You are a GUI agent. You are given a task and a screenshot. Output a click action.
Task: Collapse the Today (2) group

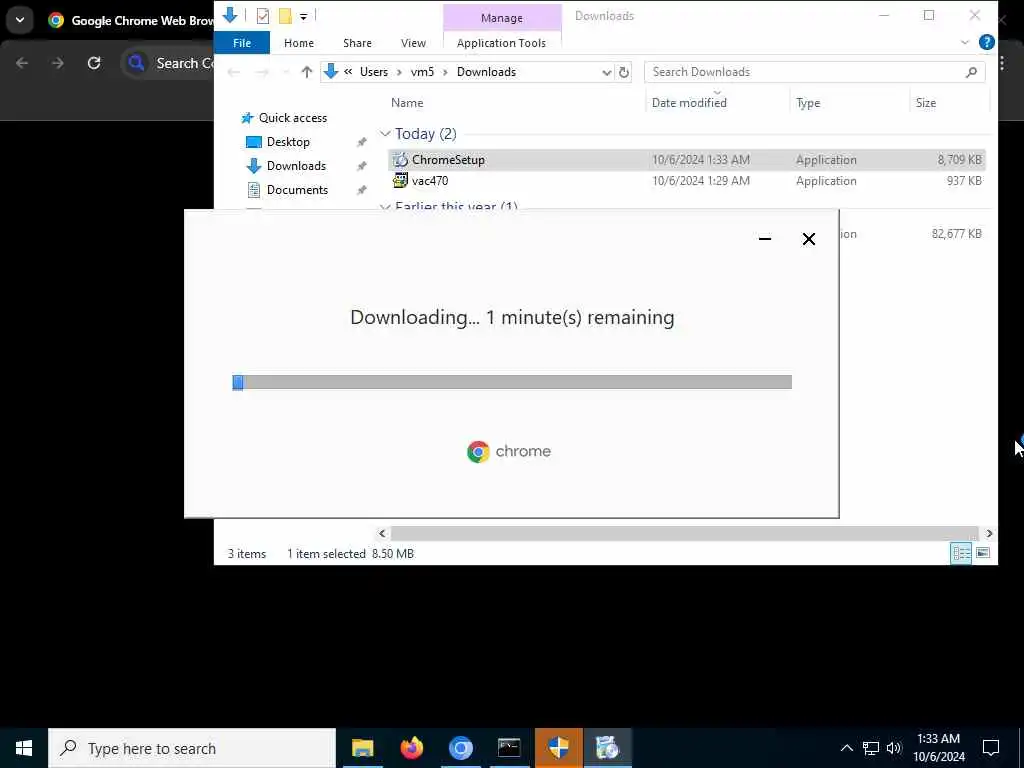385,134
